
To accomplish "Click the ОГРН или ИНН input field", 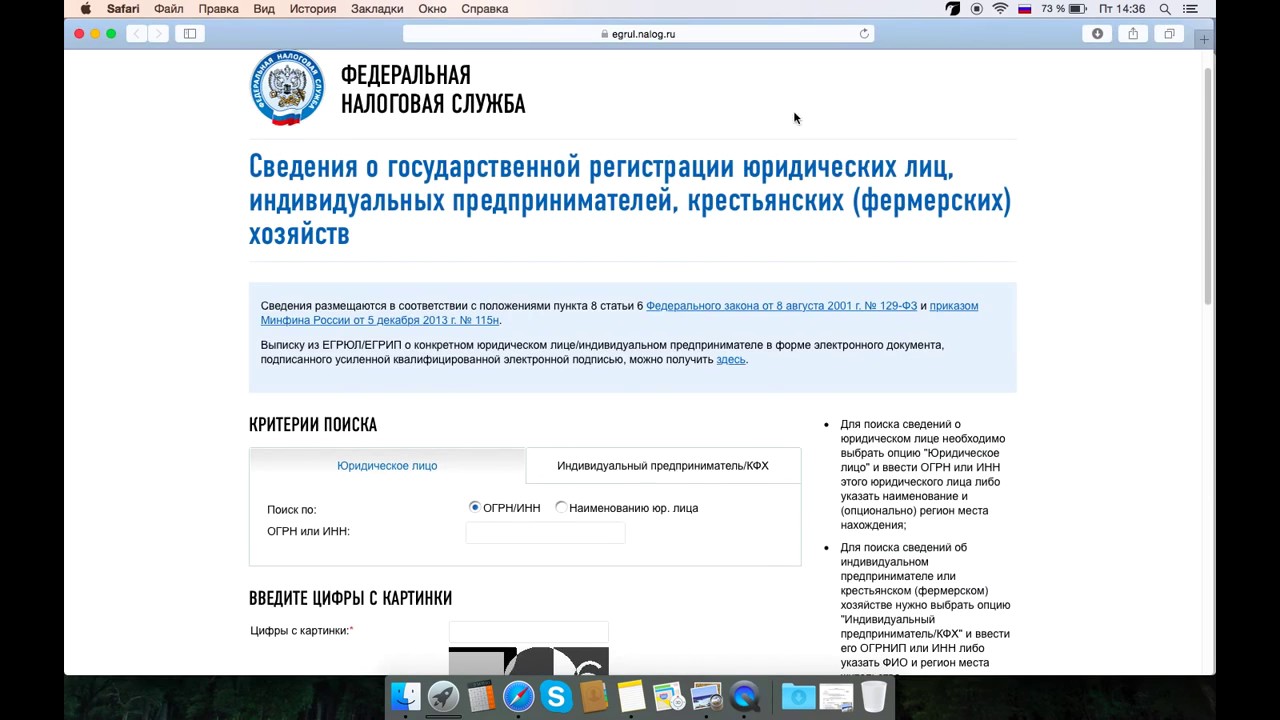I will 545,532.
